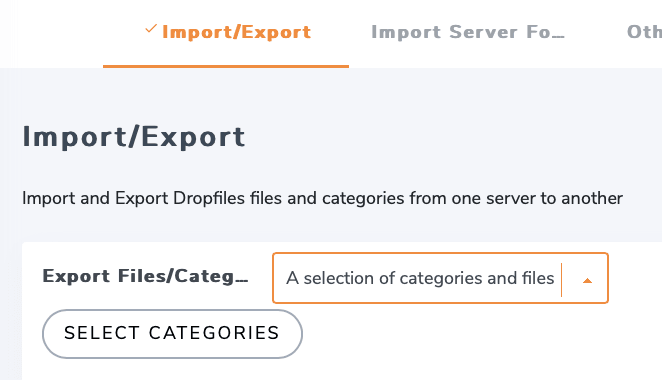Click the word 'SELECT' on the rounded button
The image size is (662, 380).
[x=101, y=333]
